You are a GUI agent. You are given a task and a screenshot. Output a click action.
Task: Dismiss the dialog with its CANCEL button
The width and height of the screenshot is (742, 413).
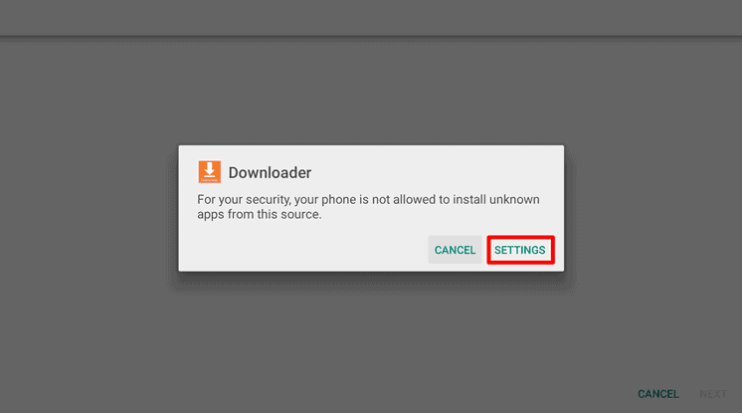click(x=455, y=250)
